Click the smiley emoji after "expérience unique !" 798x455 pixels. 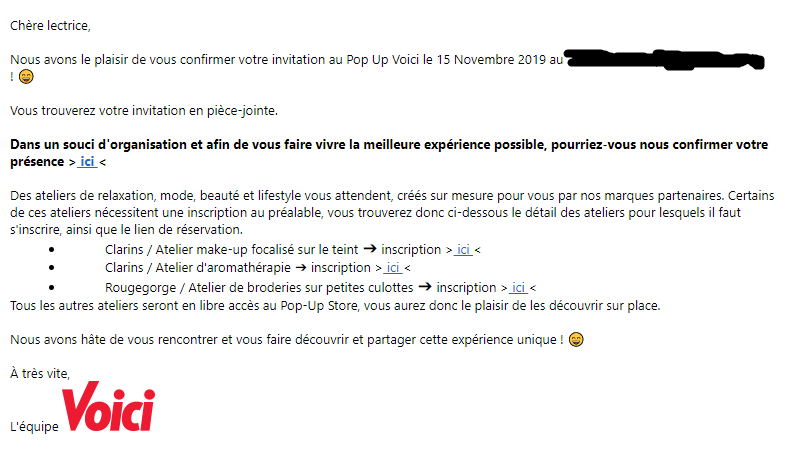click(x=575, y=340)
